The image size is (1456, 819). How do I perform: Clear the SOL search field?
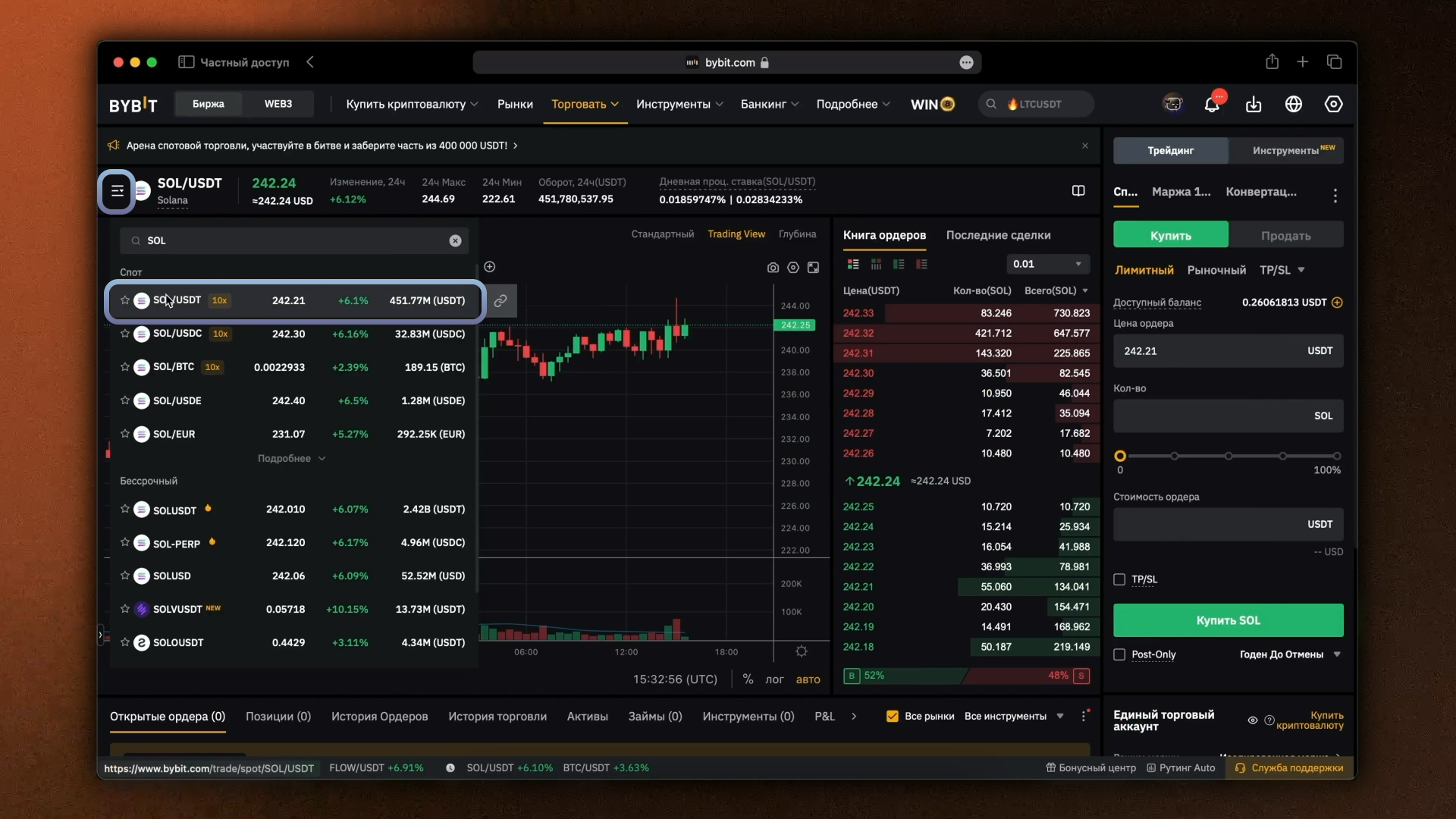[455, 240]
